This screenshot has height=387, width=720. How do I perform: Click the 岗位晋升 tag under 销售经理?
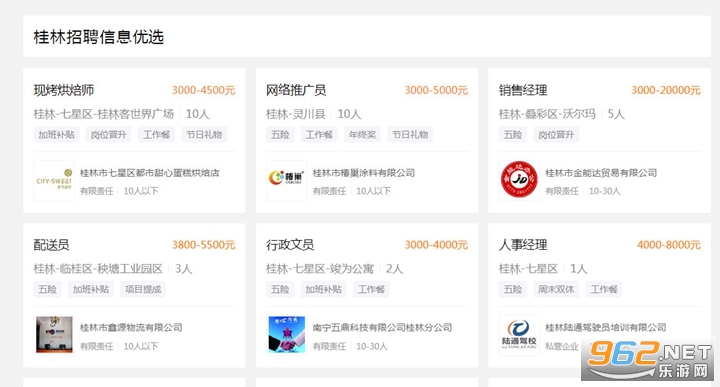coord(557,135)
